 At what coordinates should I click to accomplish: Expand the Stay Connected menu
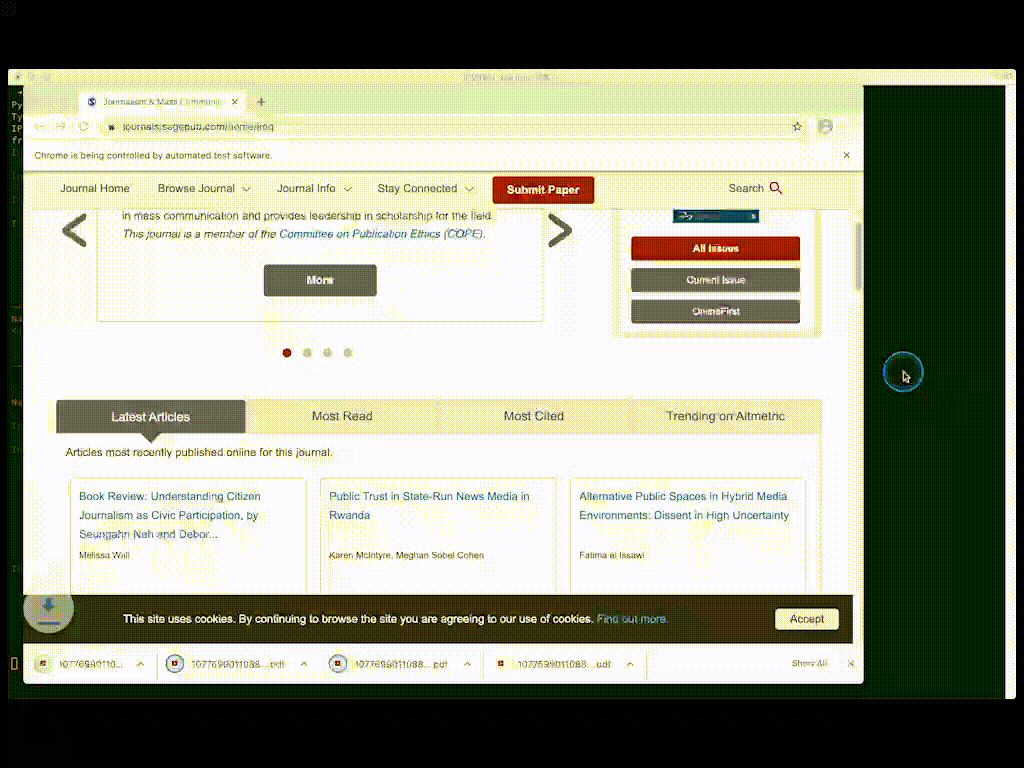425,188
